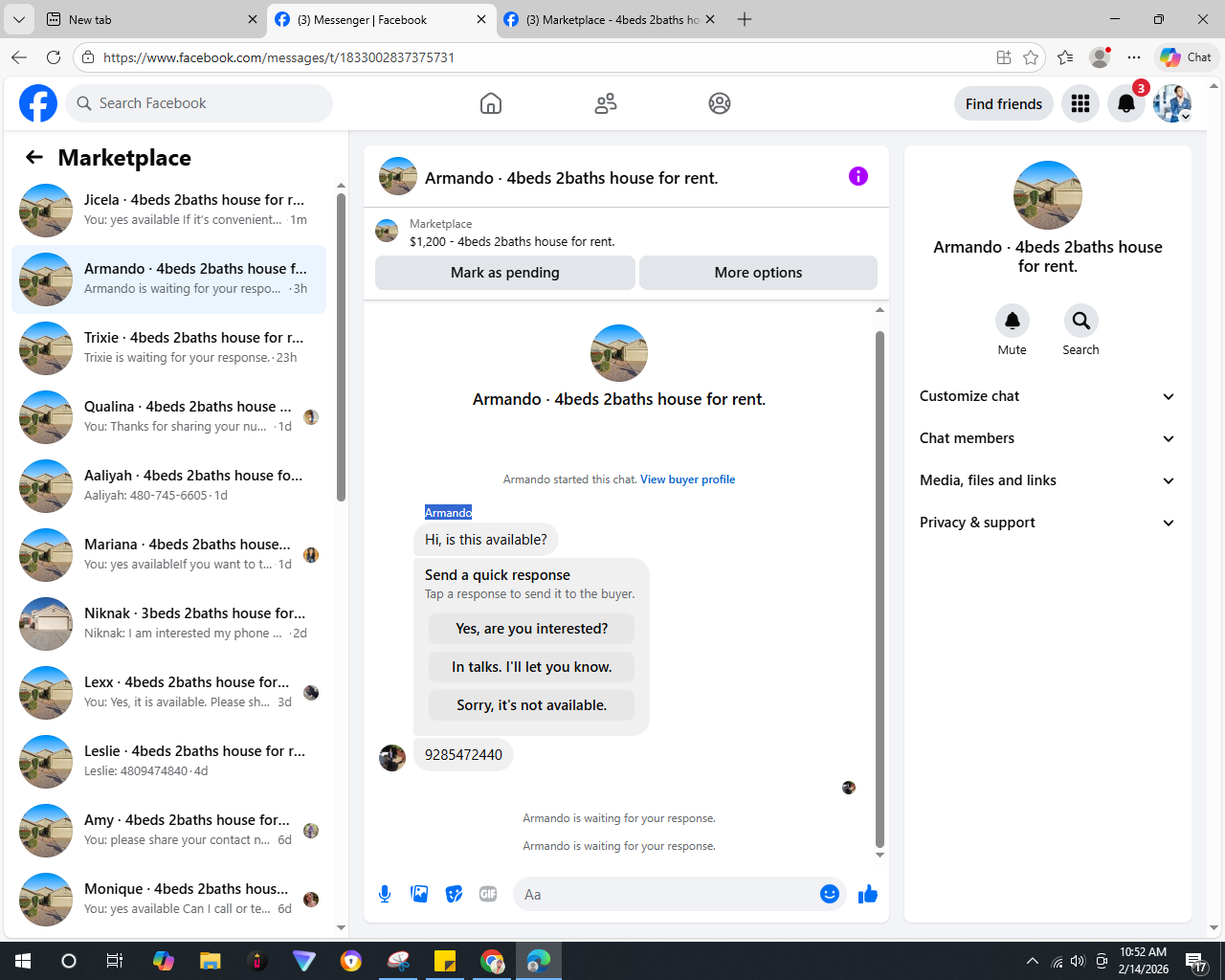The image size is (1225, 980).
Task: Open the Jicela conversation
Action: (168, 211)
